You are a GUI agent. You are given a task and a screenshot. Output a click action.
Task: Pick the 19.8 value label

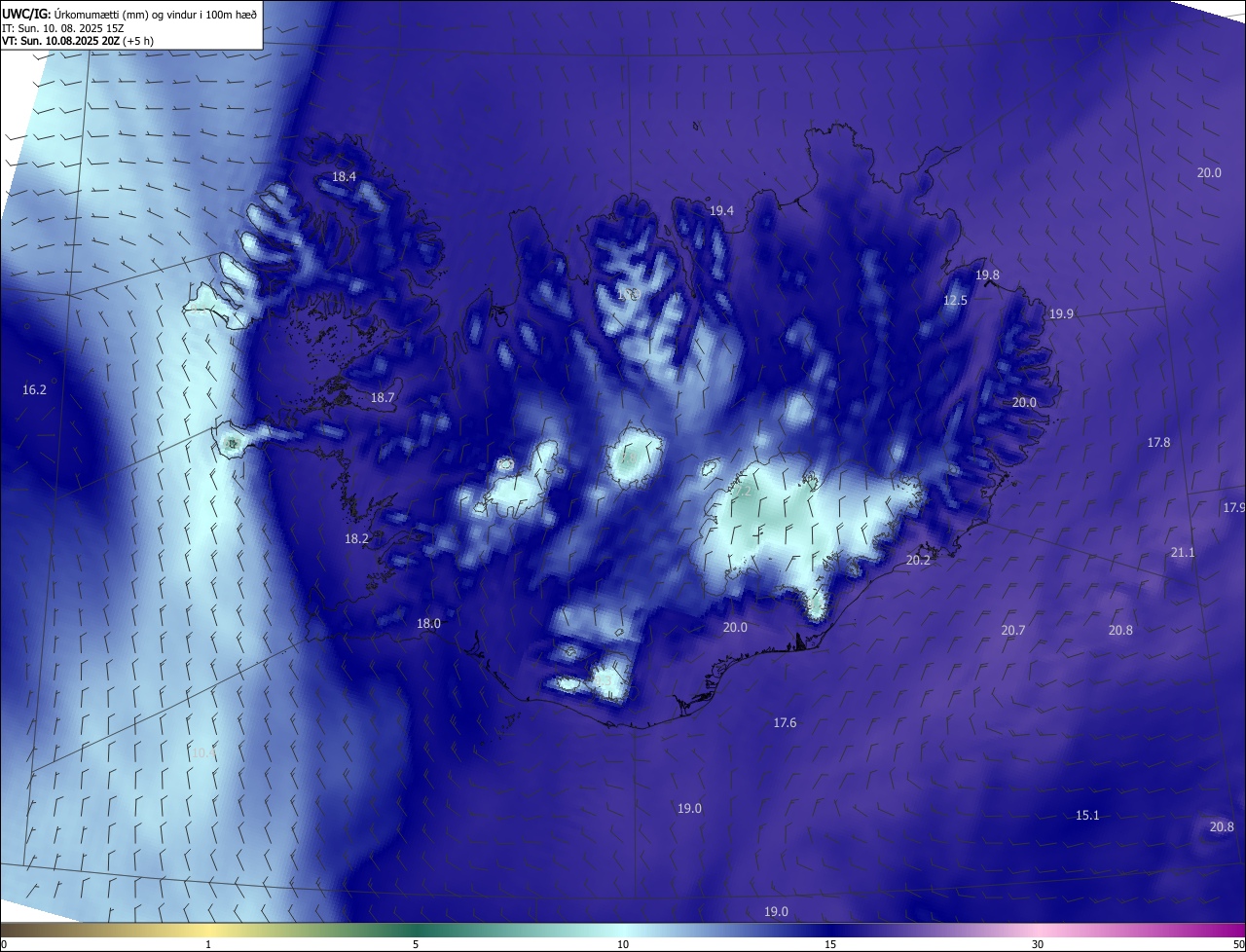[x=987, y=275]
